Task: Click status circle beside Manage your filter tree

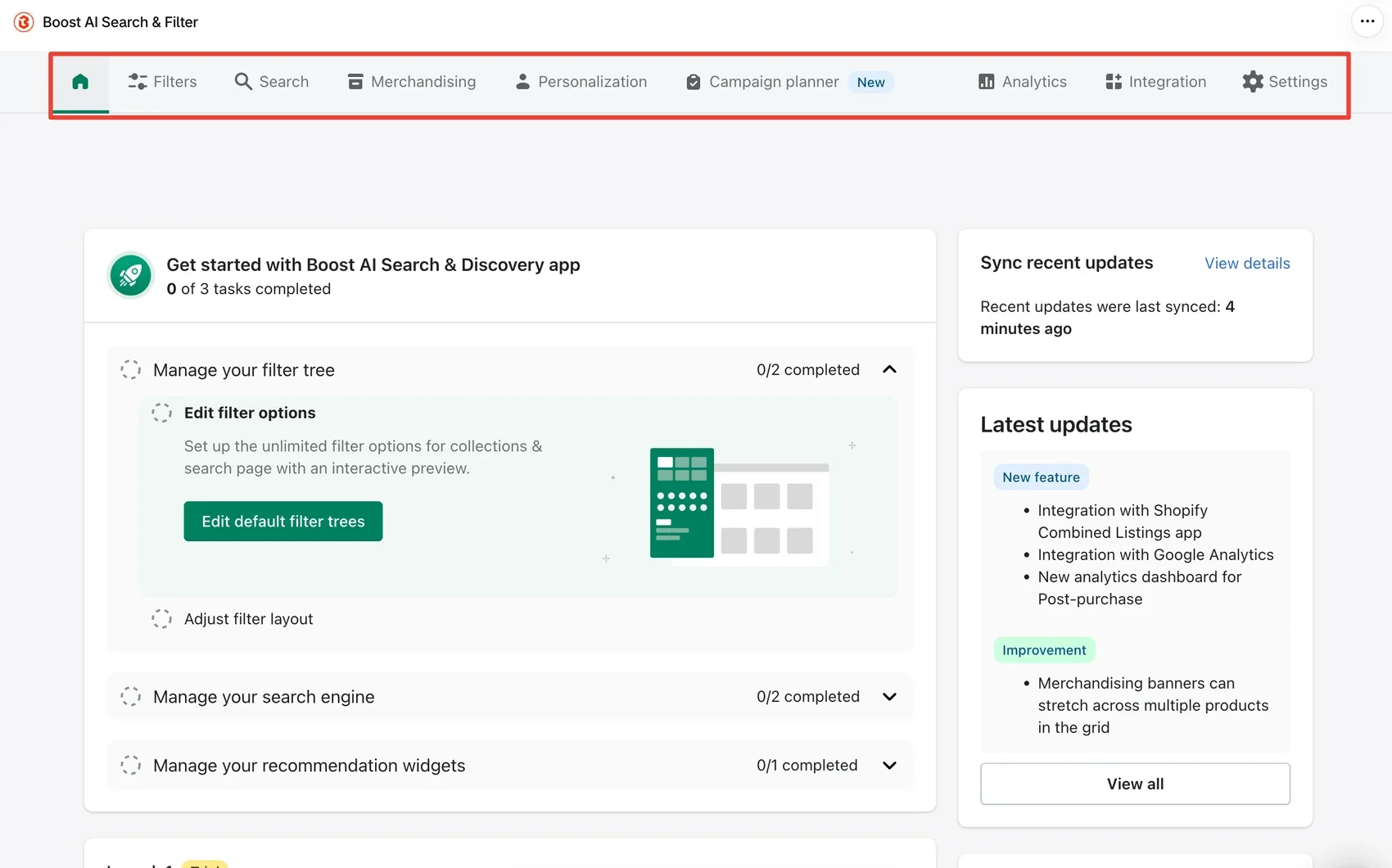Action: pos(131,369)
